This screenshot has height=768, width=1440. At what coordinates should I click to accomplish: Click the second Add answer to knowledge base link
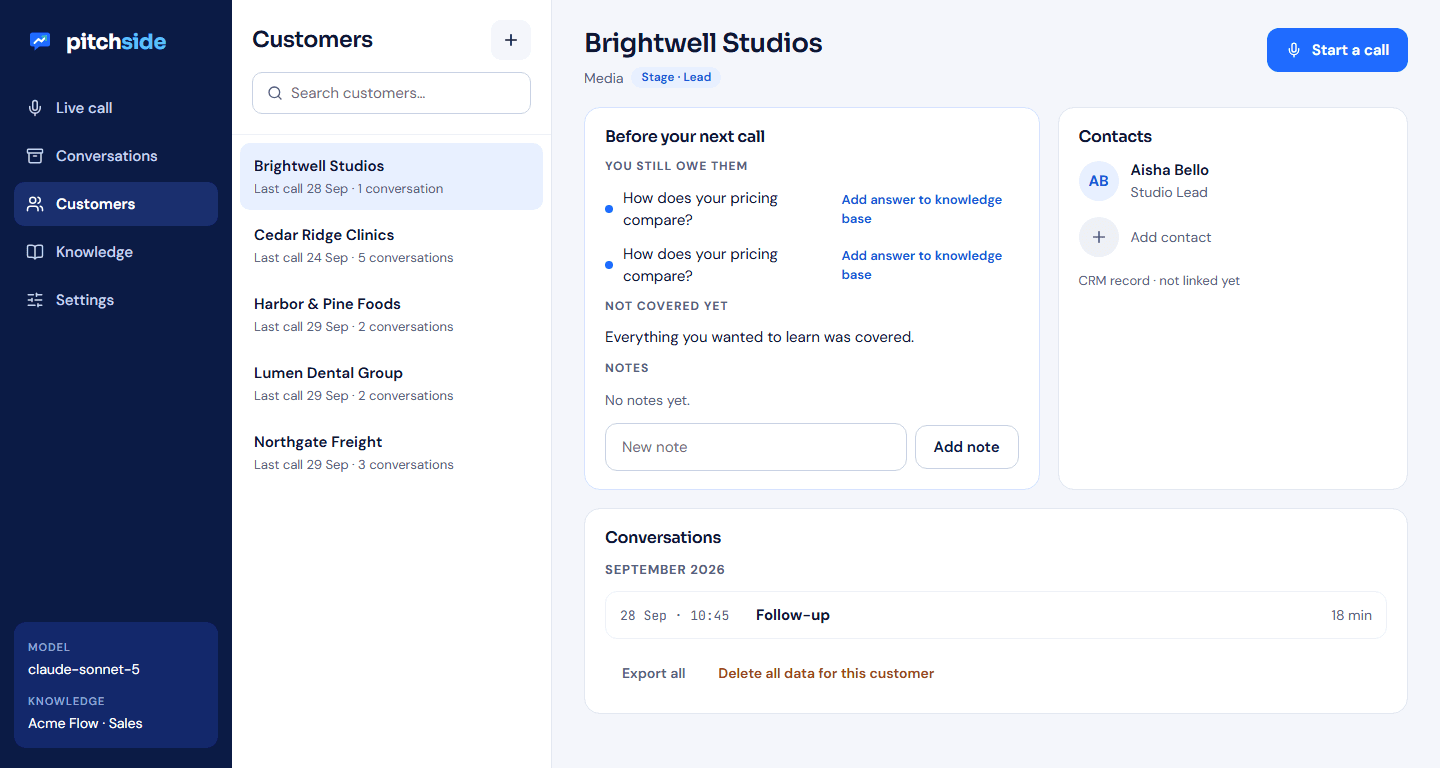point(922,265)
